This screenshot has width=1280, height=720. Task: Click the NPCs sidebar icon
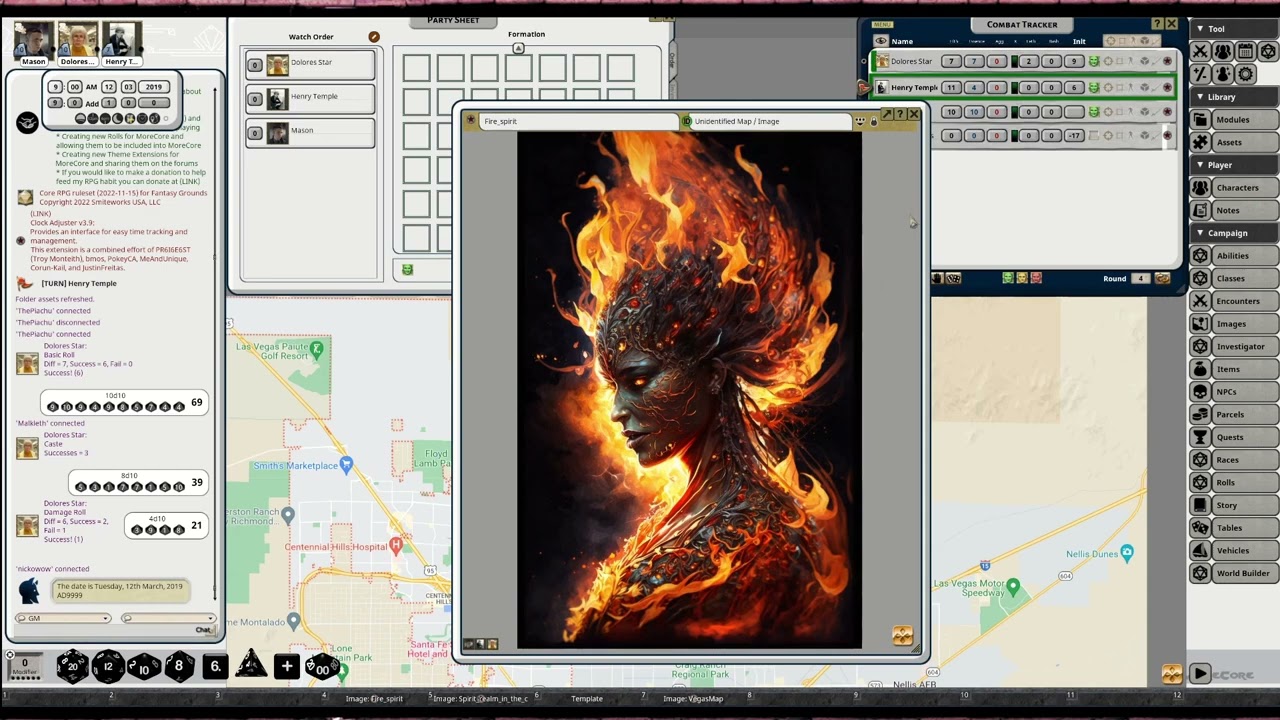pyautogui.click(x=1201, y=392)
